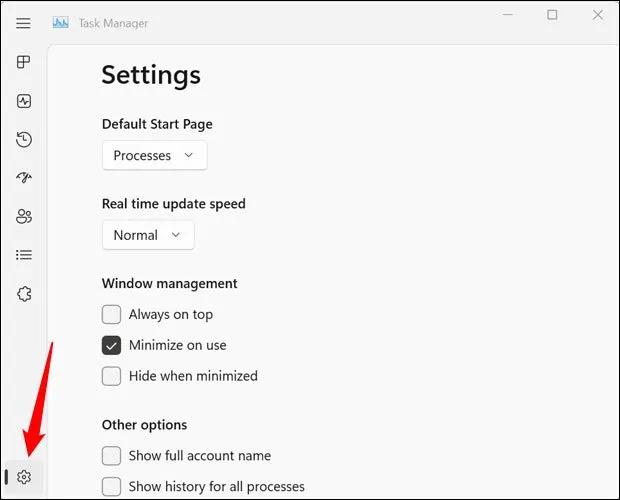Tick Show history for all processes

112,486
